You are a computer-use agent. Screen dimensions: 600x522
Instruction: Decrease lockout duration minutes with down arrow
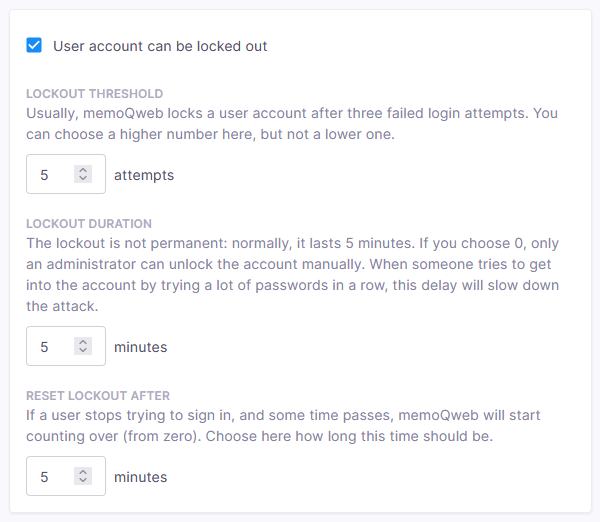(83, 351)
